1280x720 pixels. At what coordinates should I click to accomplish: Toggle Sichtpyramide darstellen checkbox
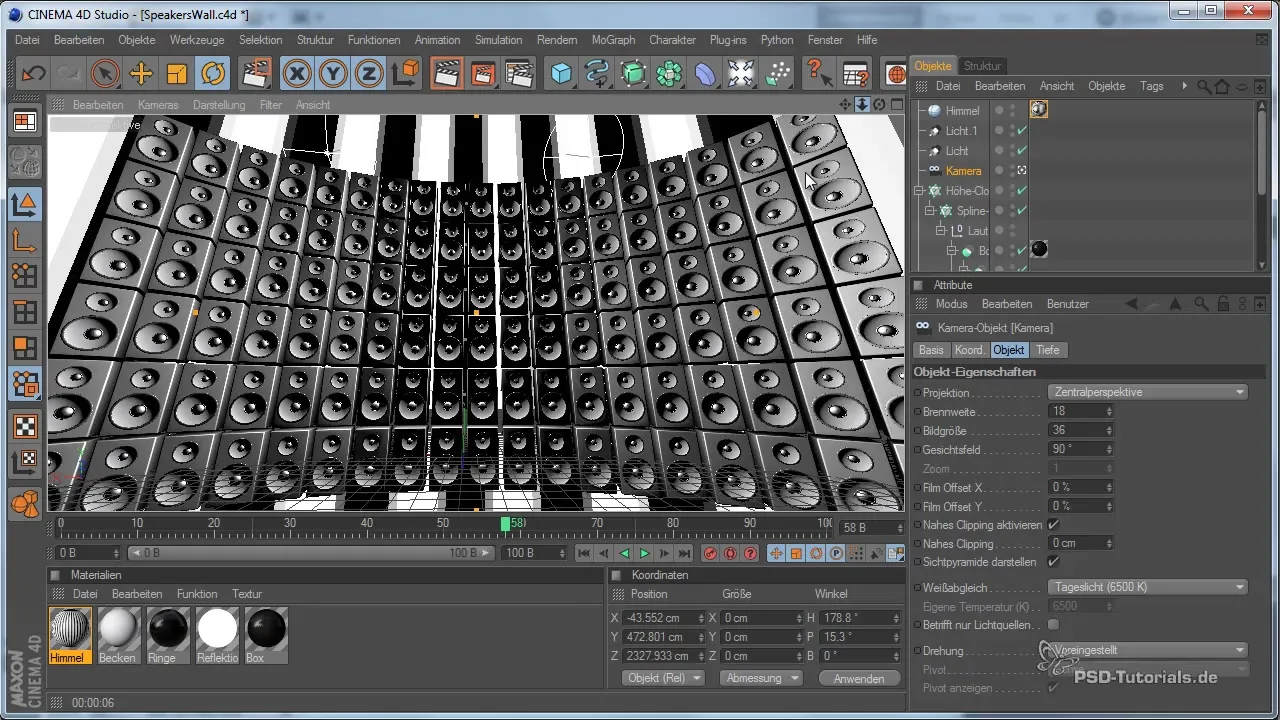[x=1053, y=562]
